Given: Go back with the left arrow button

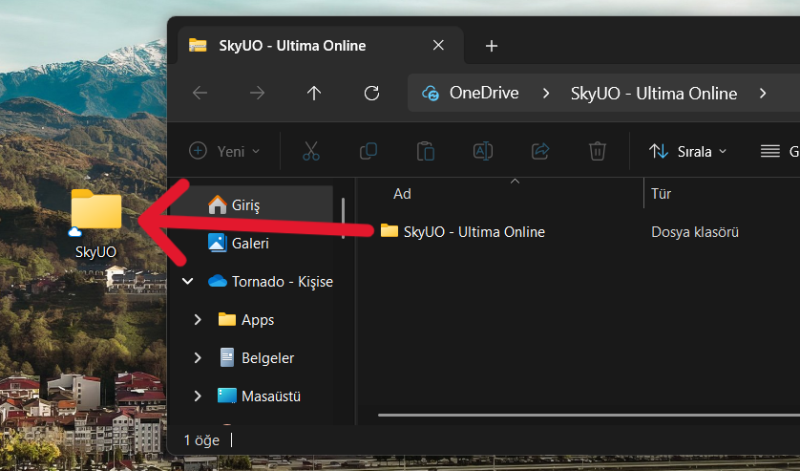Looking at the screenshot, I should pos(200,93).
